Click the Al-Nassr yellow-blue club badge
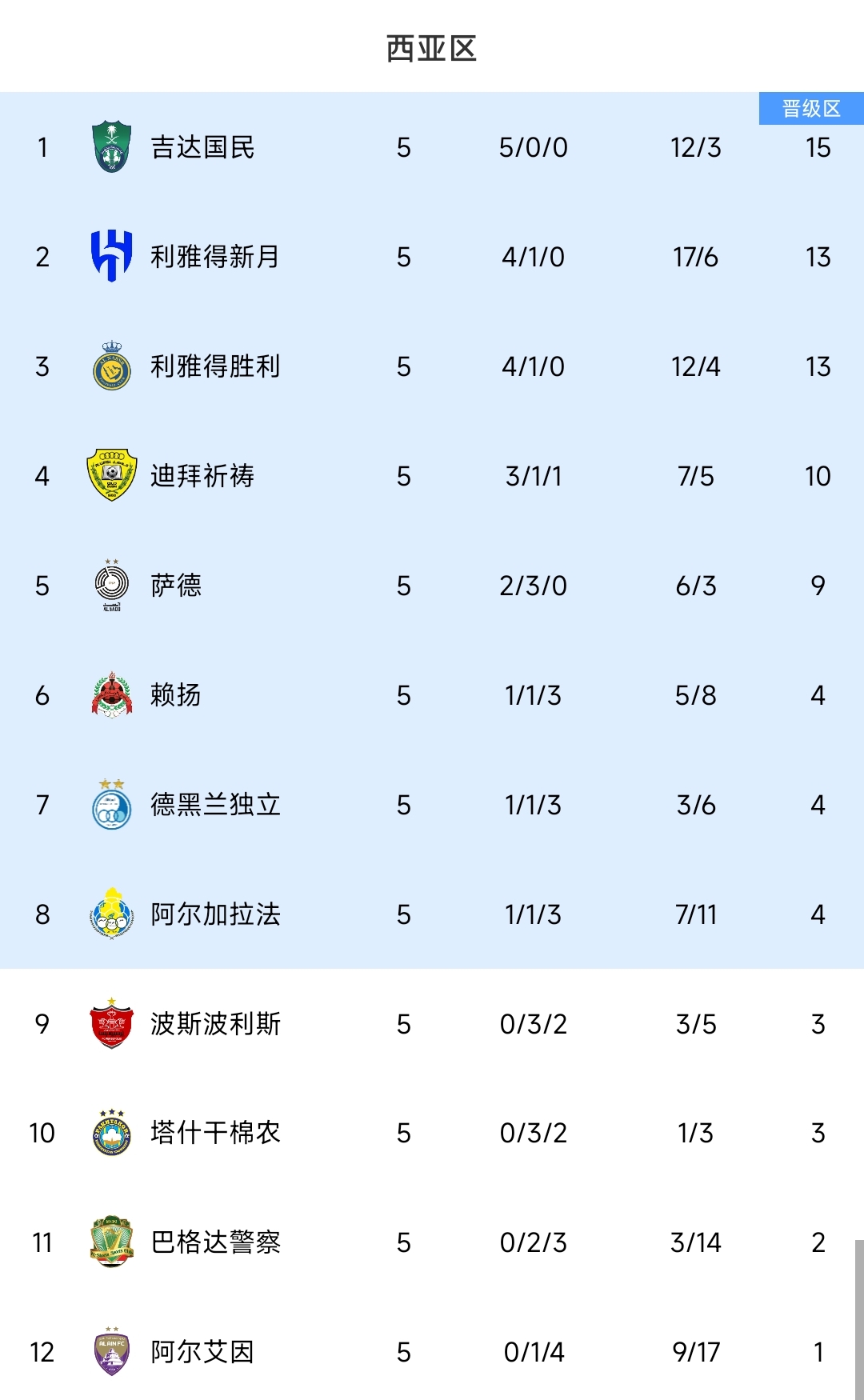This screenshot has height=1400, width=864. coord(112,366)
